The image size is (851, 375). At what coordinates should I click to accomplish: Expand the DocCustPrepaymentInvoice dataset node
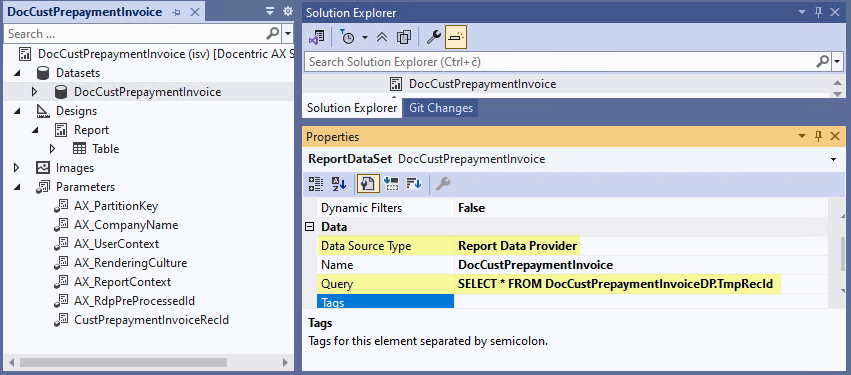(35, 92)
